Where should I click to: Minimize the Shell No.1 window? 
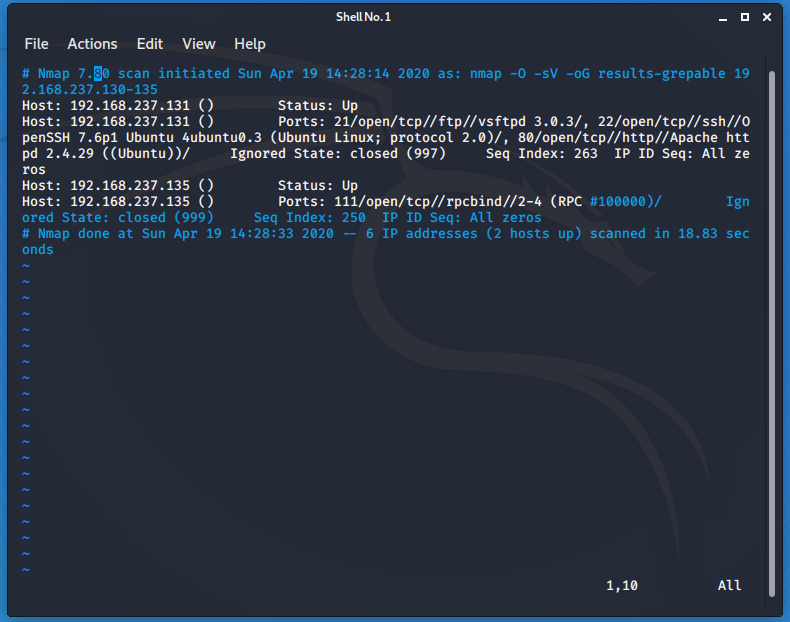coord(722,17)
